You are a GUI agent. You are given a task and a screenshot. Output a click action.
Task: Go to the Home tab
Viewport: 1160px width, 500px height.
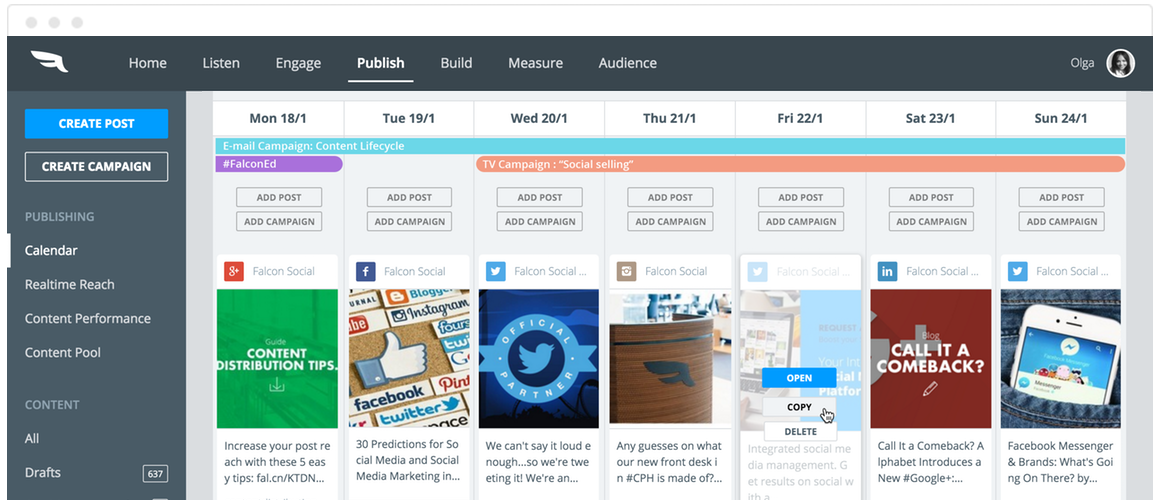[147, 64]
